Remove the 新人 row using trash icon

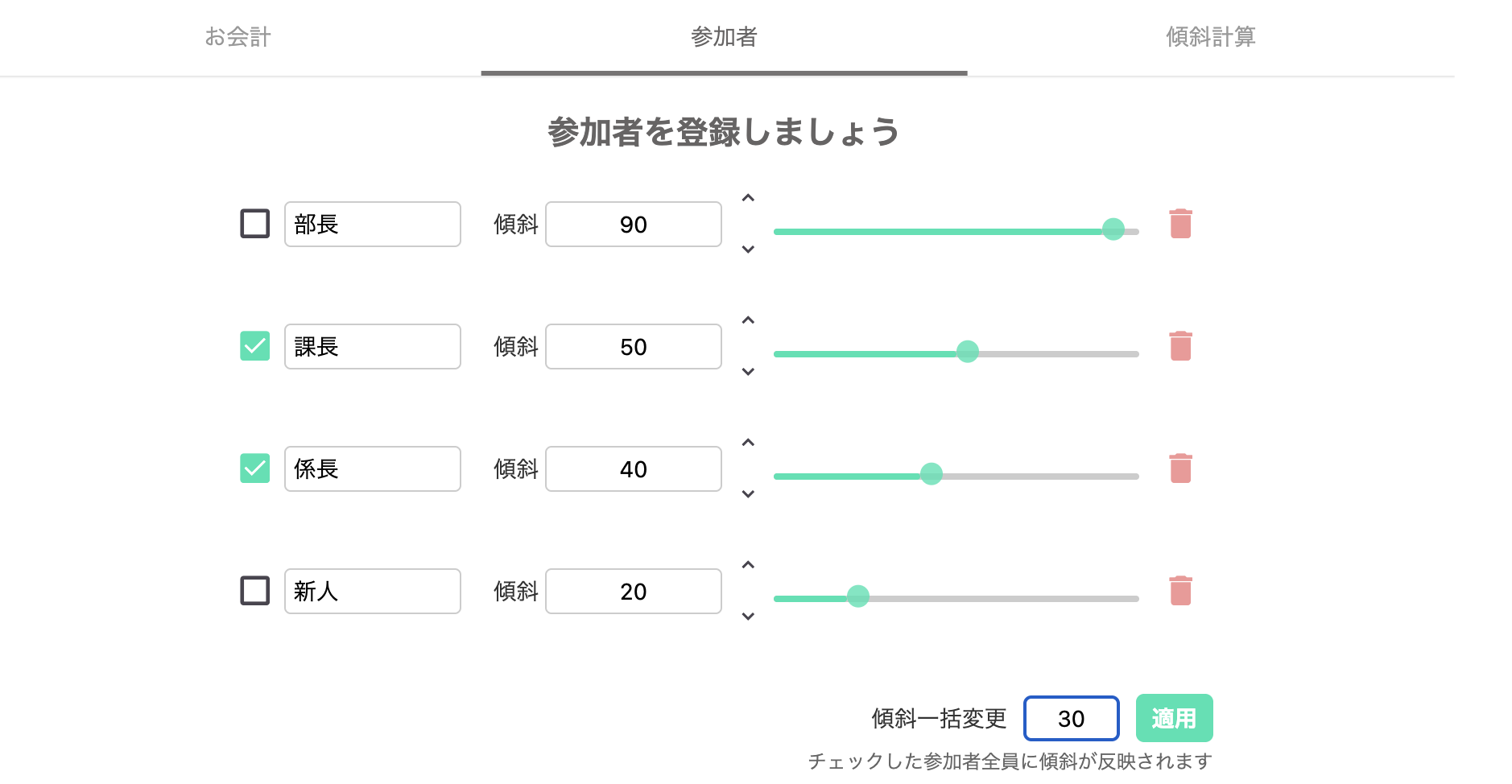click(x=1180, y=591)
